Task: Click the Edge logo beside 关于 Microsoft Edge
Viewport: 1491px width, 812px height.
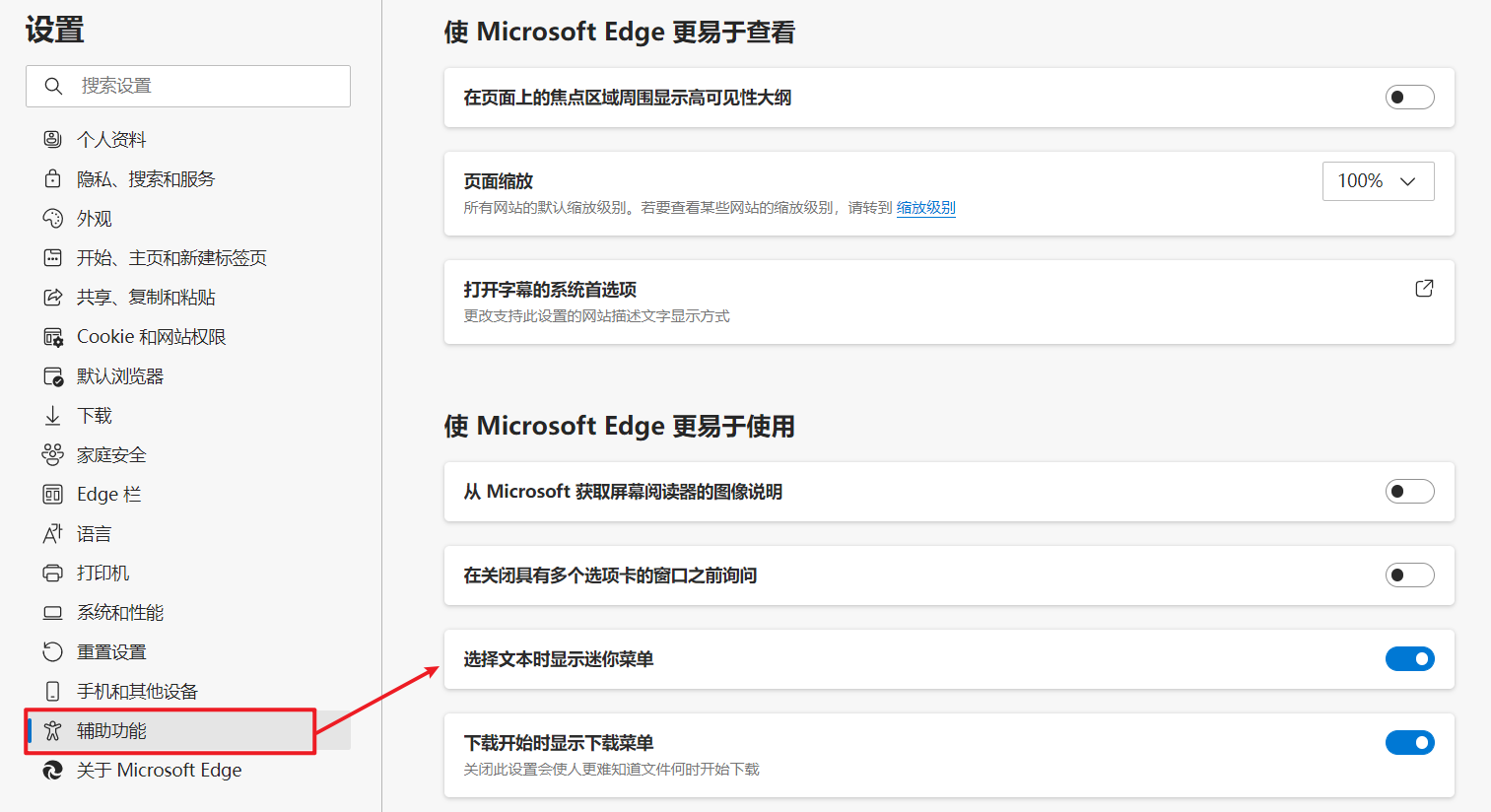Action: (x=53, y=770)
